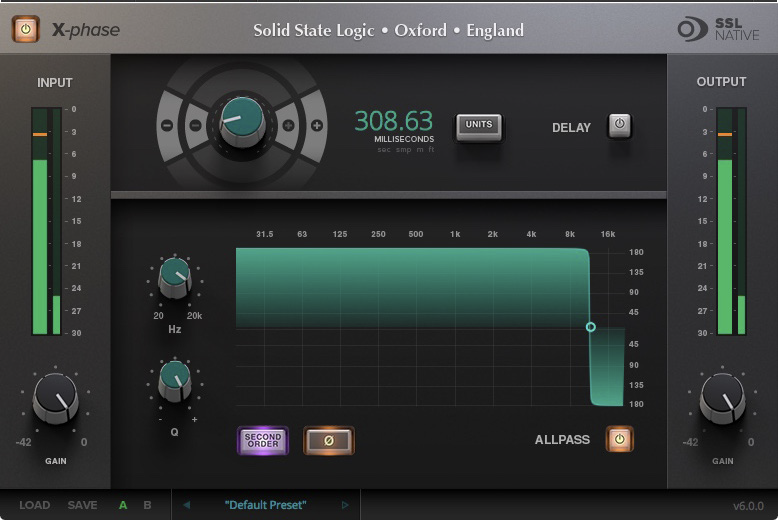Click the Hz frequency knob

click(175, 278)
